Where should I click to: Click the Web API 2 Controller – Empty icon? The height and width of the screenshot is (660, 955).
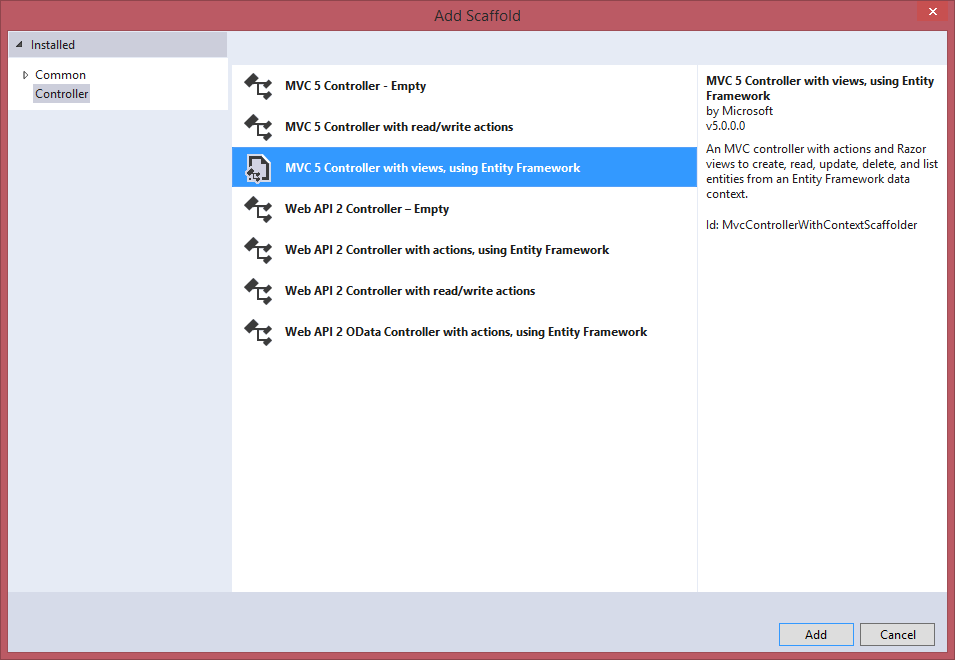tap(258, 209)
